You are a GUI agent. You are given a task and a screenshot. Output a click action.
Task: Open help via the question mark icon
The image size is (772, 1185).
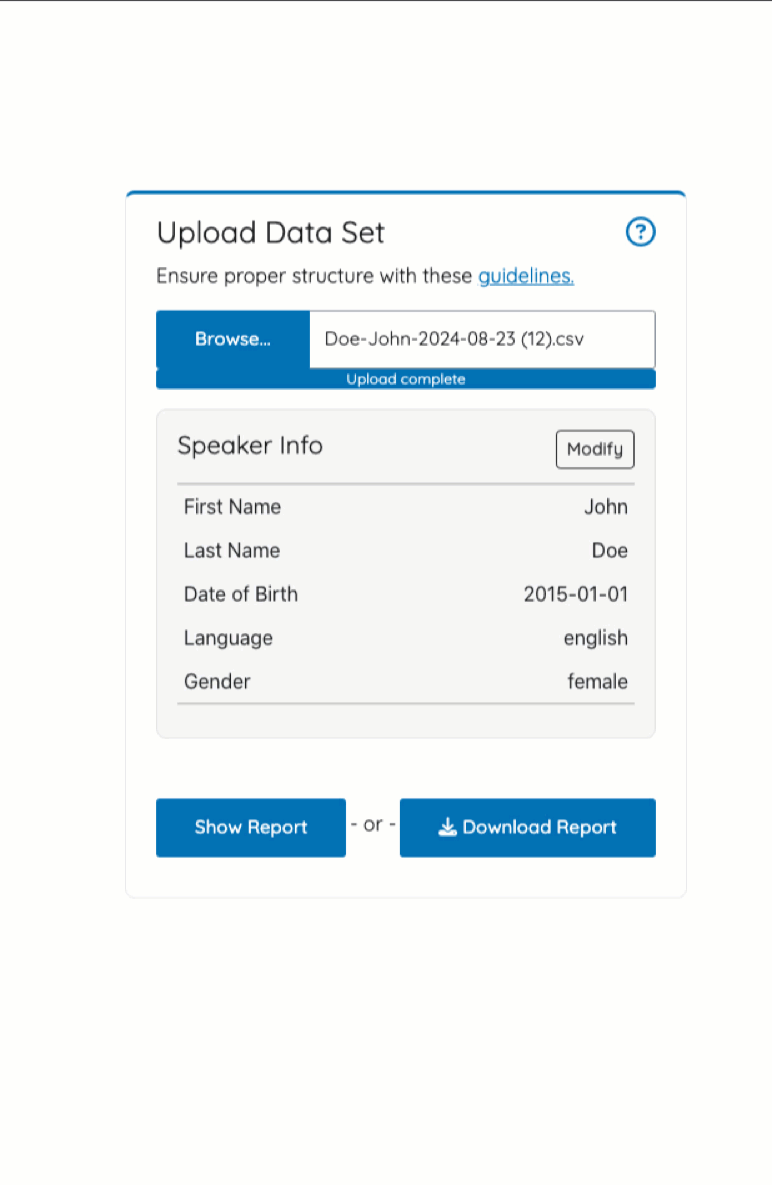(x=640, y=232)
